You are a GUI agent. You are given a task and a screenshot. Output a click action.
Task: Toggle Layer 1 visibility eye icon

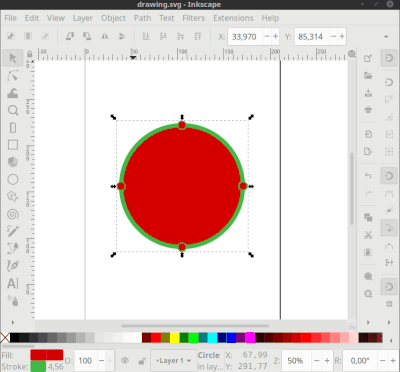click(x=125, y=361)
